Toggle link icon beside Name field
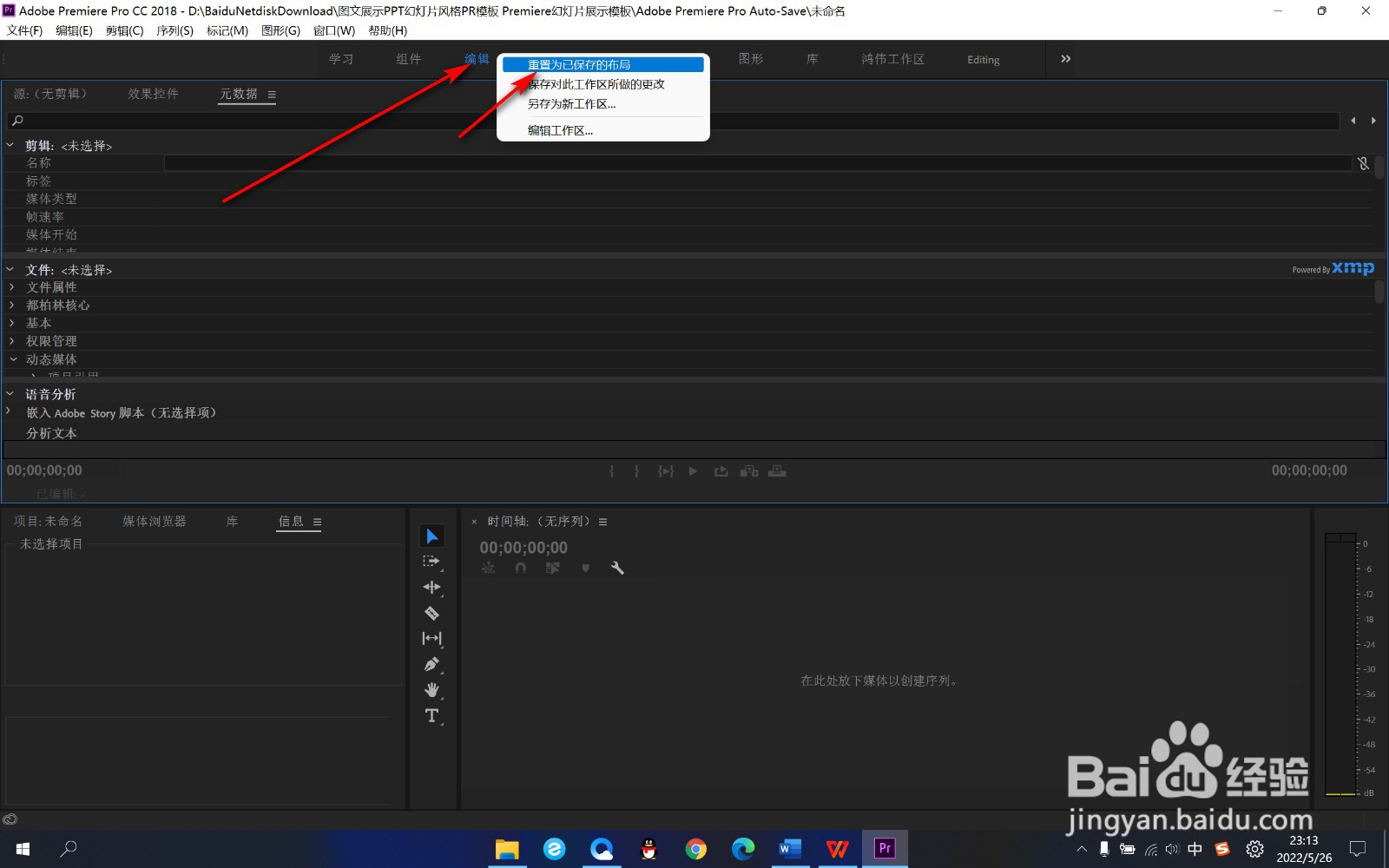Image resolution: width=1389 pixels, height=868 pixels. point(1363,163)
